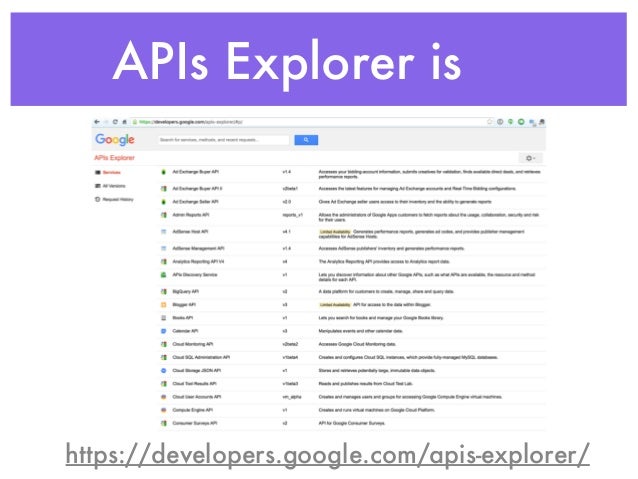Select All Versions in the sidebar
Screen dimensions: 638x479
point(114,186)
